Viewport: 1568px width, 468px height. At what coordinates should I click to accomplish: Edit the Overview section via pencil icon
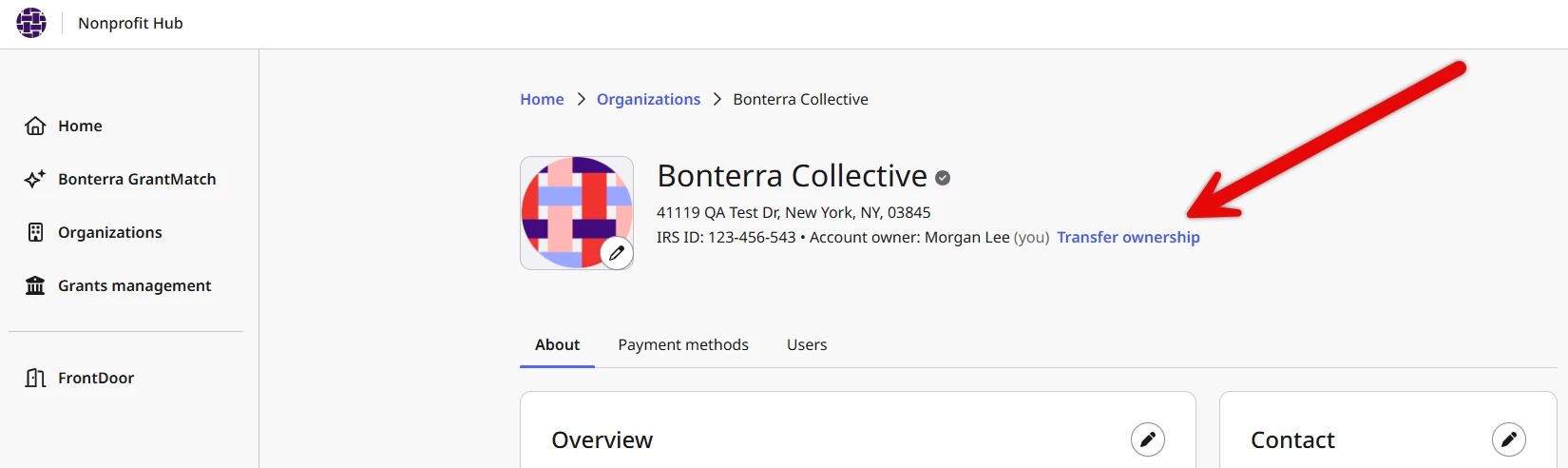pyautogui.click(x=1148, y=439)
